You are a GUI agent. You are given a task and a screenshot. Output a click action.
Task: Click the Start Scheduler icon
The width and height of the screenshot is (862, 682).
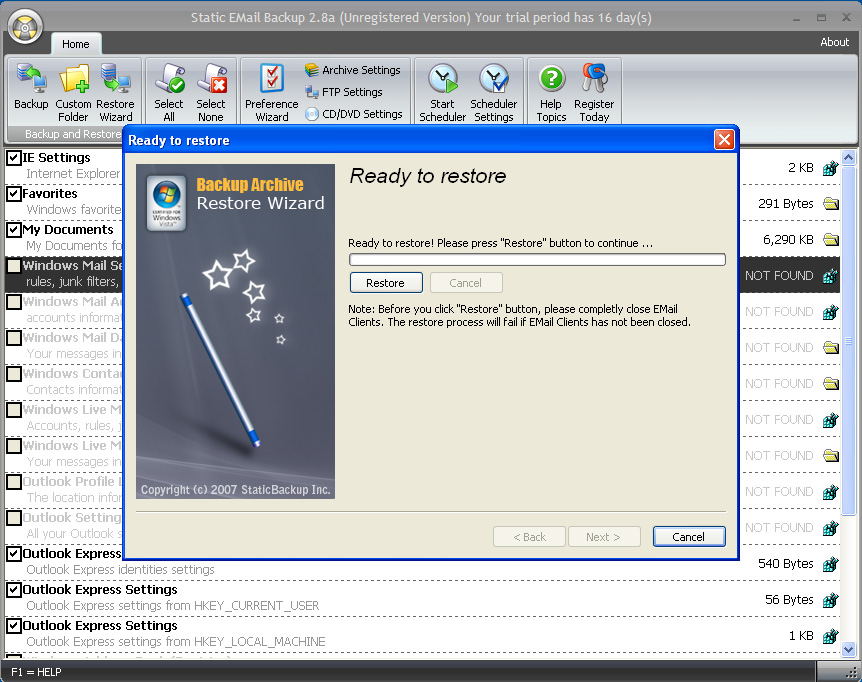(442, 90)
